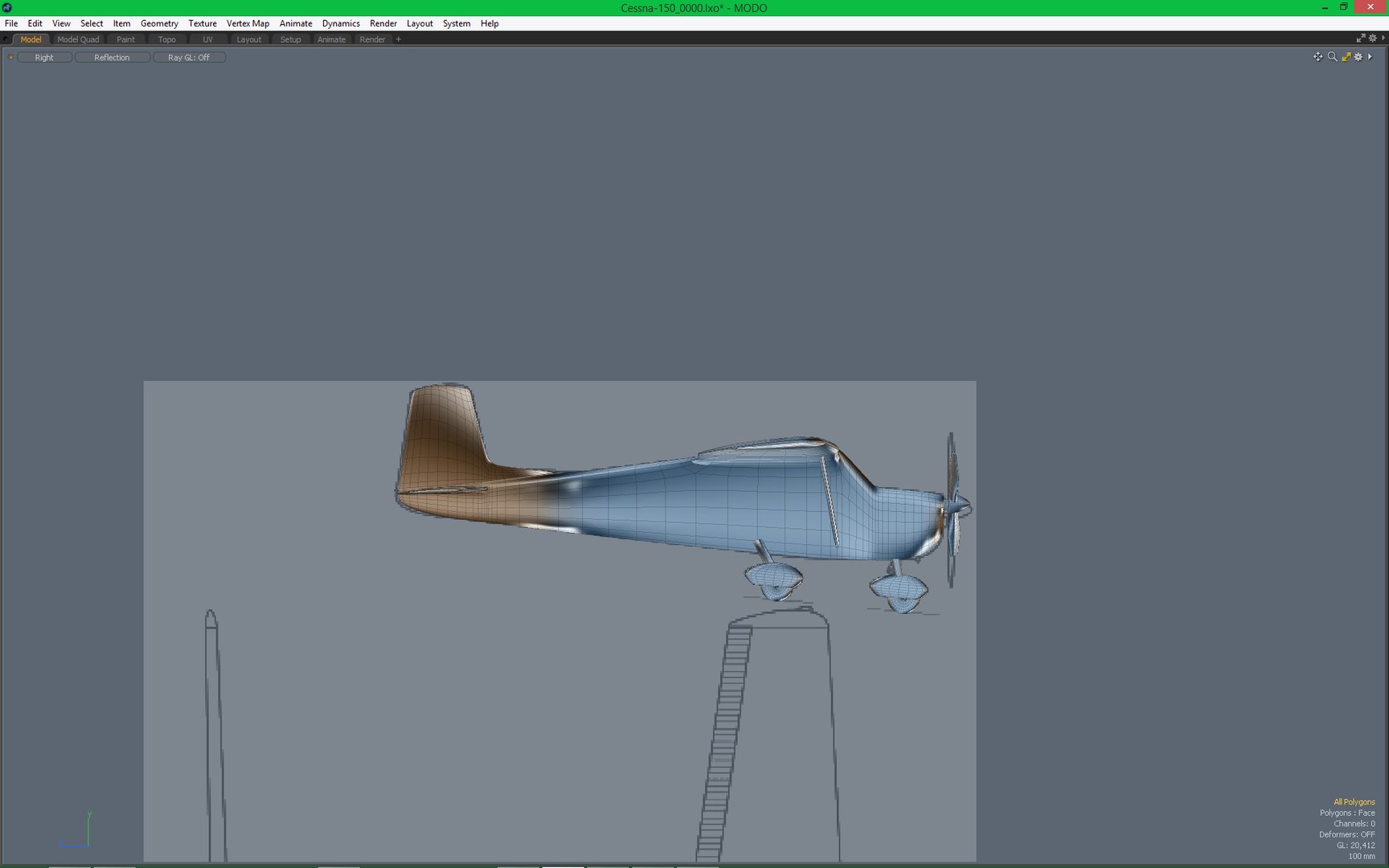The image size is (1389, 868).
Task: Click the viewport zoom magnifier icon
Action: point(1332,57)
